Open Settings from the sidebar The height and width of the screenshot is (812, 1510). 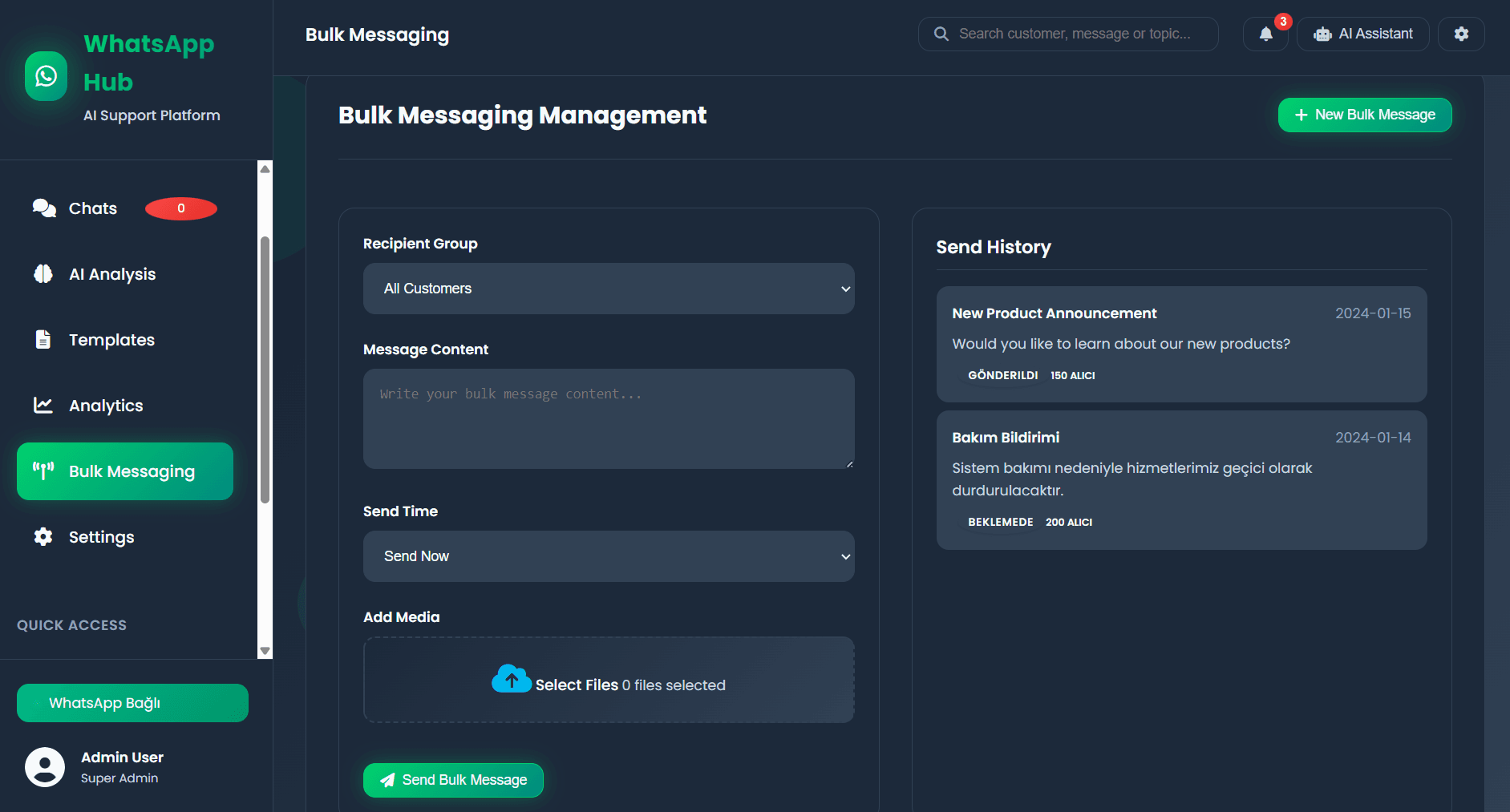pos(101,537)
